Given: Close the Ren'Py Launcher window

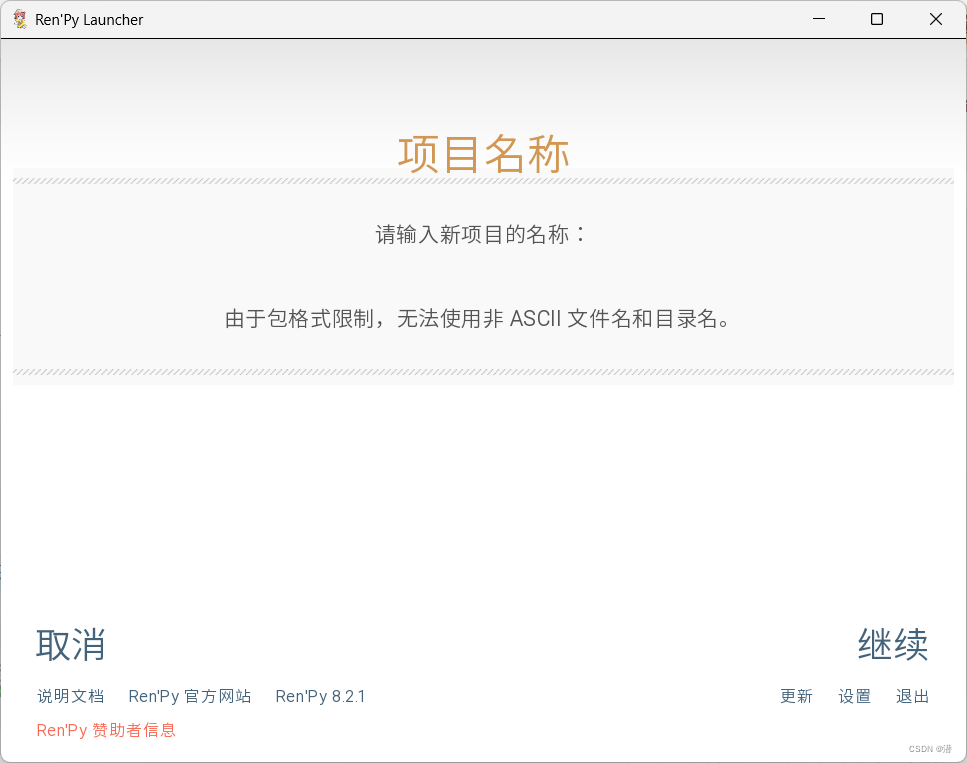Looking at the screenshot, I should click(935, 19).
